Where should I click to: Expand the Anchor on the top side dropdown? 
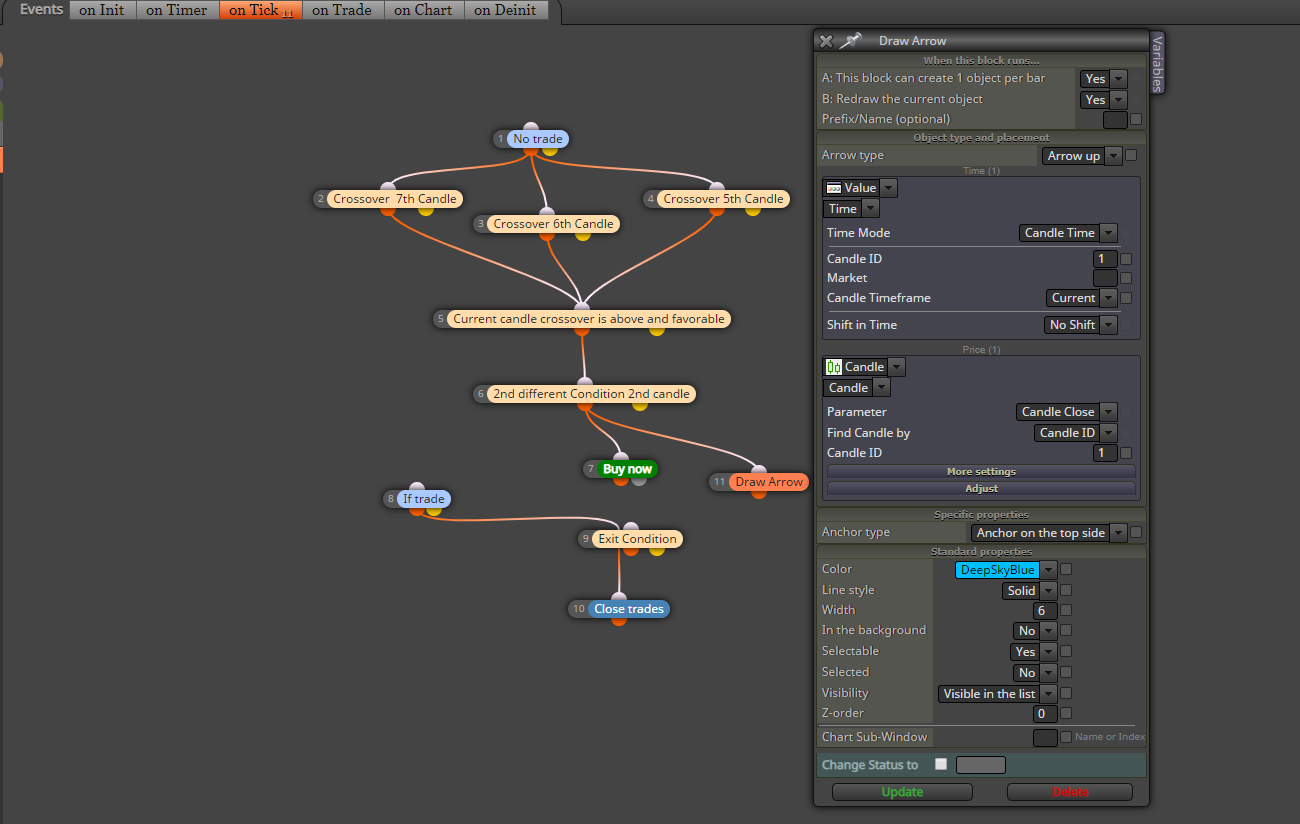click(1048, 533)
